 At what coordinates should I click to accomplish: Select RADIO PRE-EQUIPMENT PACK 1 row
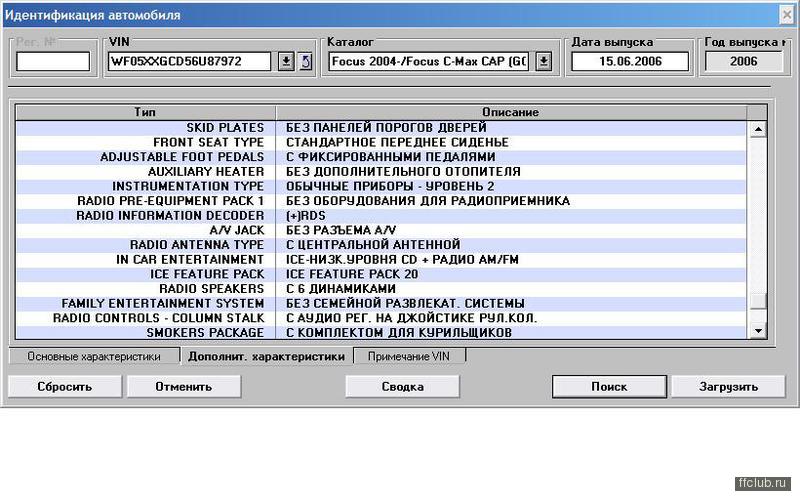381,201
